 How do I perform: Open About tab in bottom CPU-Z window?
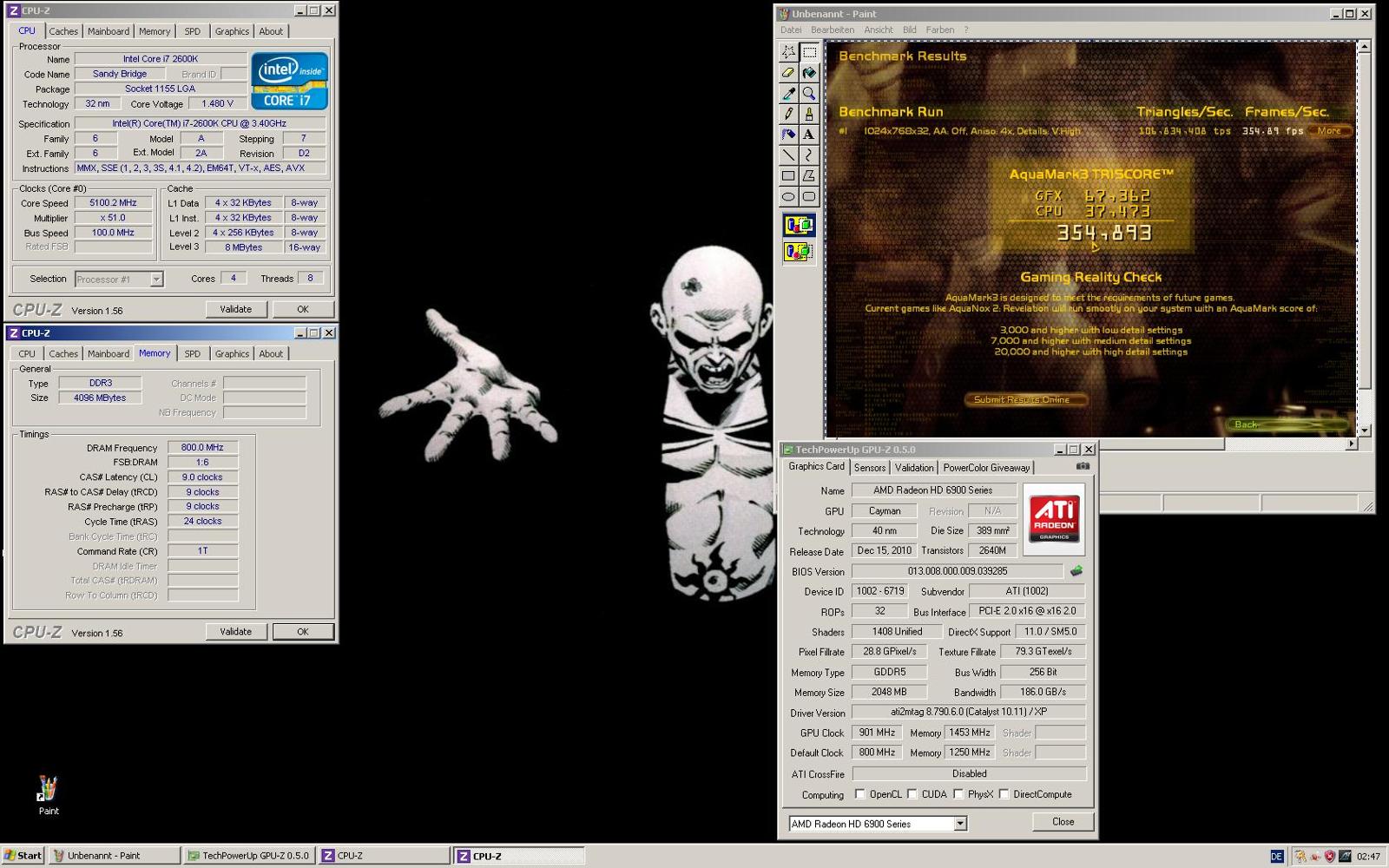(271, 354)
